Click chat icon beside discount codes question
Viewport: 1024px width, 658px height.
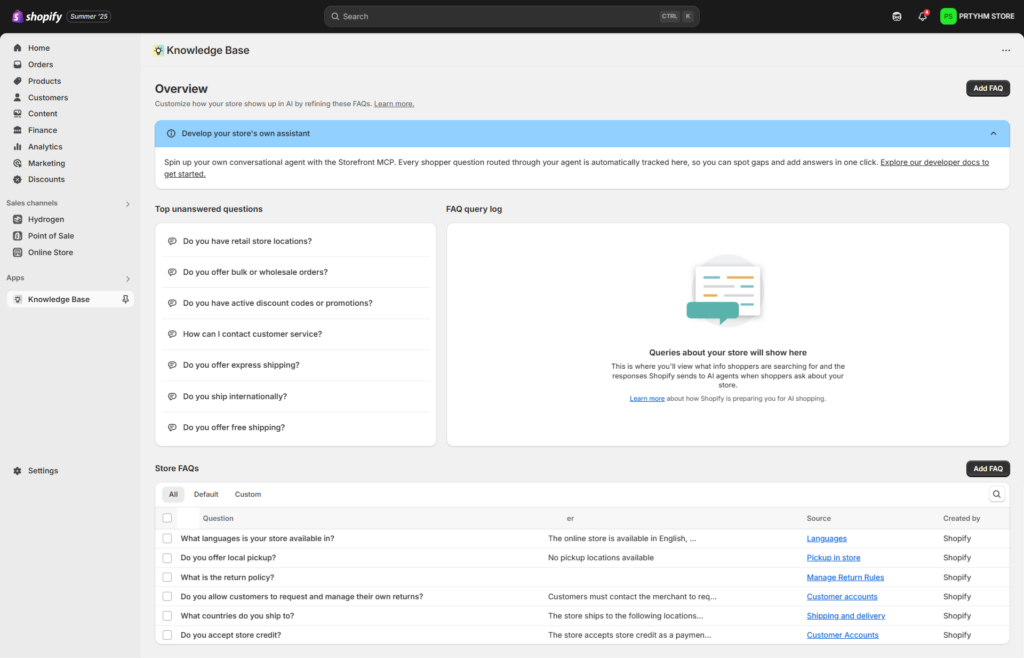tap(172, 303)
